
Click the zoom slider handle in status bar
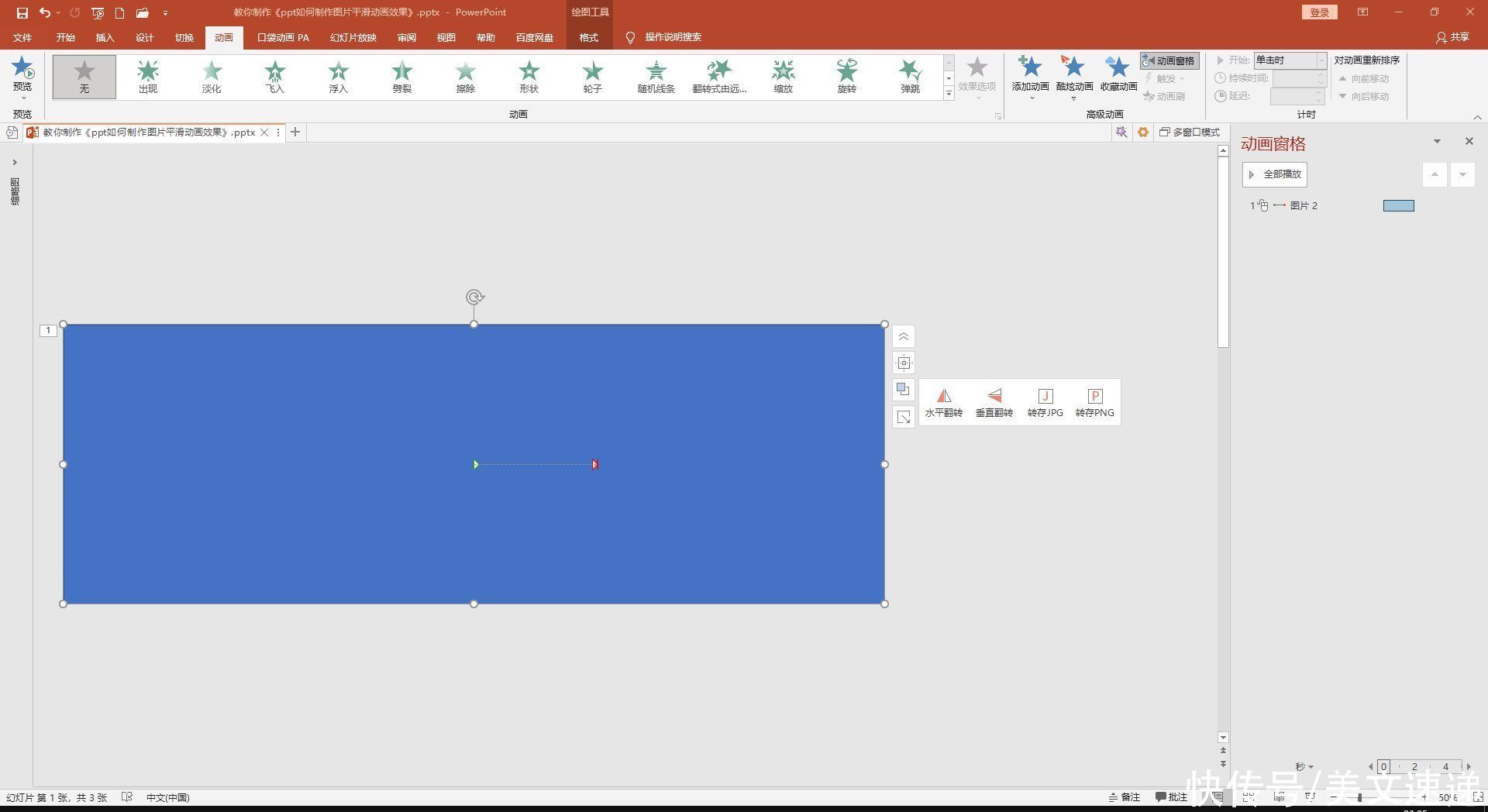click(x=1359, y=797)
